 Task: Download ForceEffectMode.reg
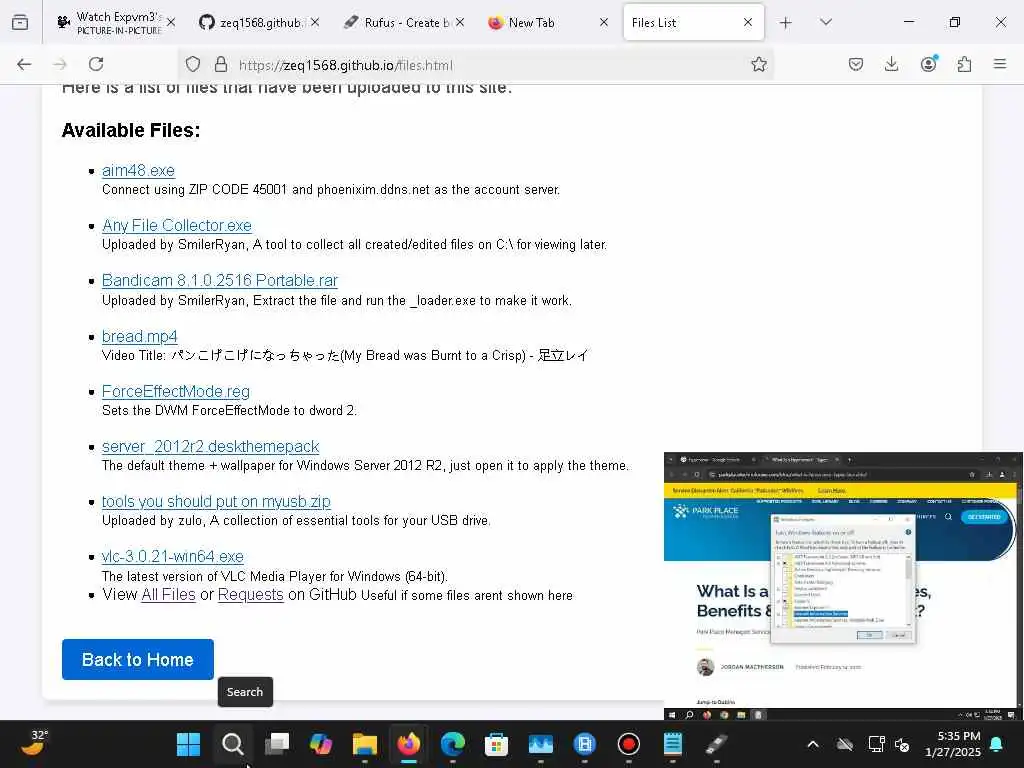(x=176, y=391)
